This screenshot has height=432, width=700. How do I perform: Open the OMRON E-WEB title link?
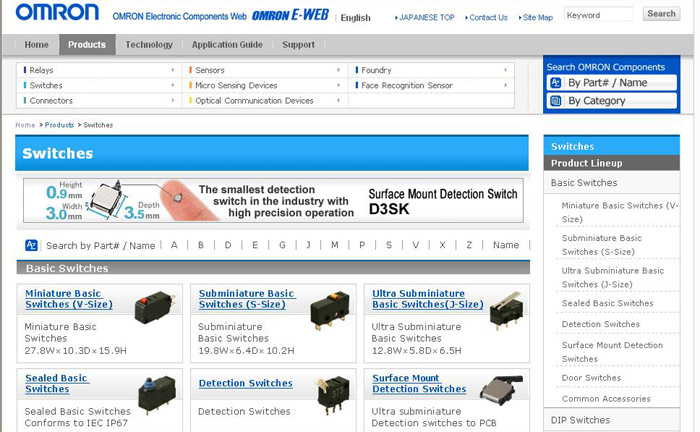pyautogui.click(x=290, y=16)
